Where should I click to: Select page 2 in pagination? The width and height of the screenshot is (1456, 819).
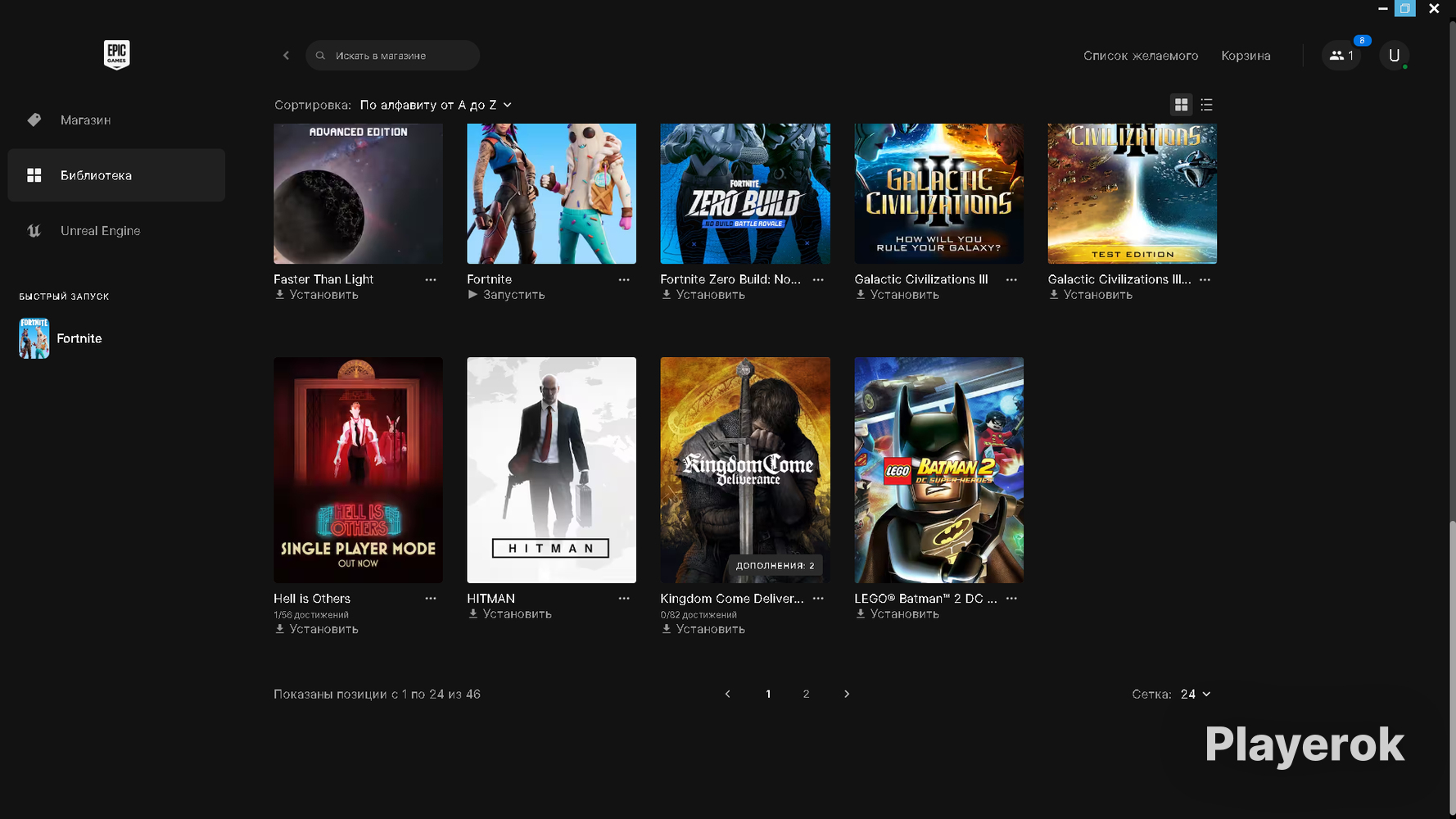[x=807, y=694]
